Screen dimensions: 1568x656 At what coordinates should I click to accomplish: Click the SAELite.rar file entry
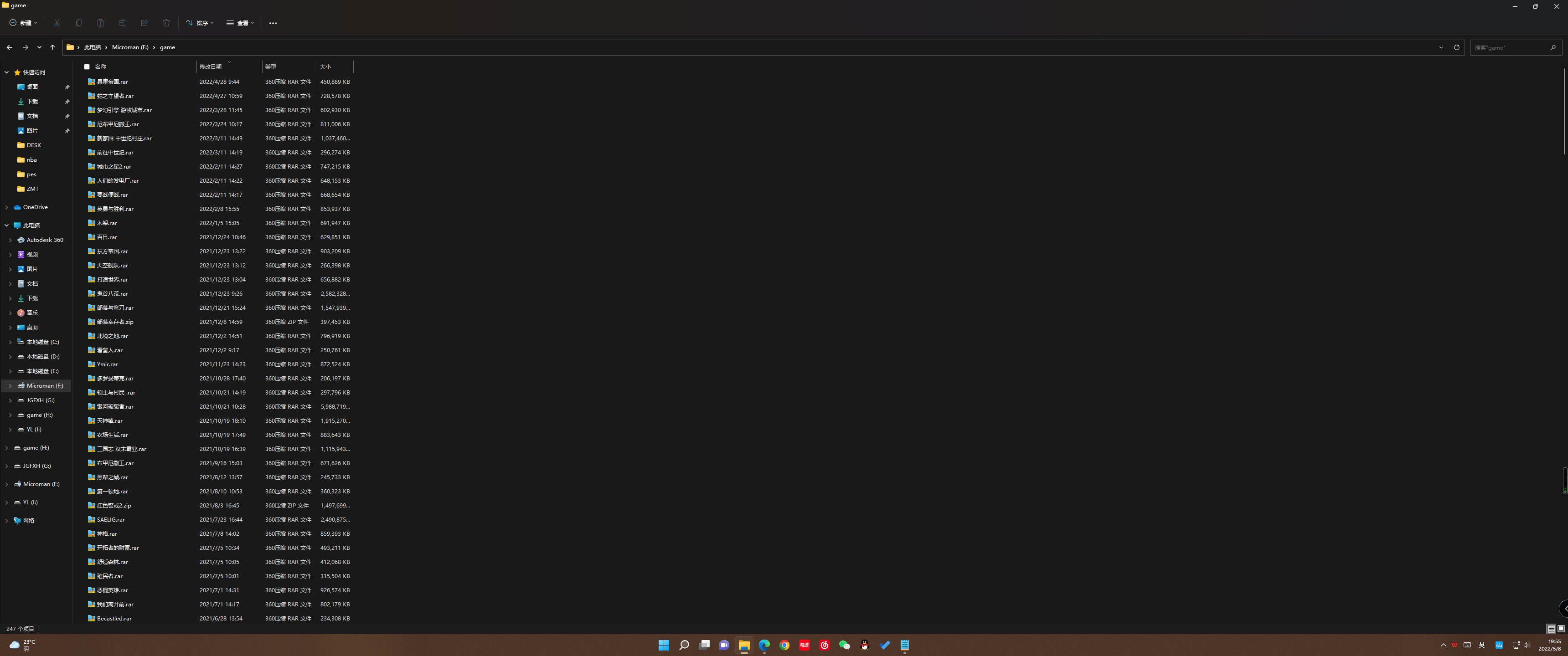[x=110, y=519]
